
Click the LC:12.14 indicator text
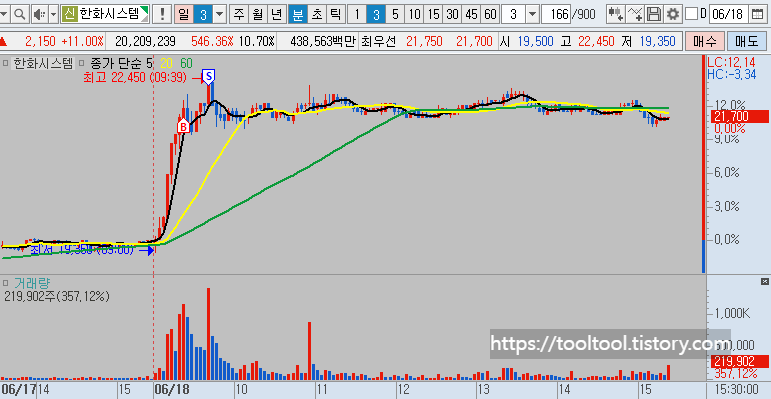[x=732, y=62]
